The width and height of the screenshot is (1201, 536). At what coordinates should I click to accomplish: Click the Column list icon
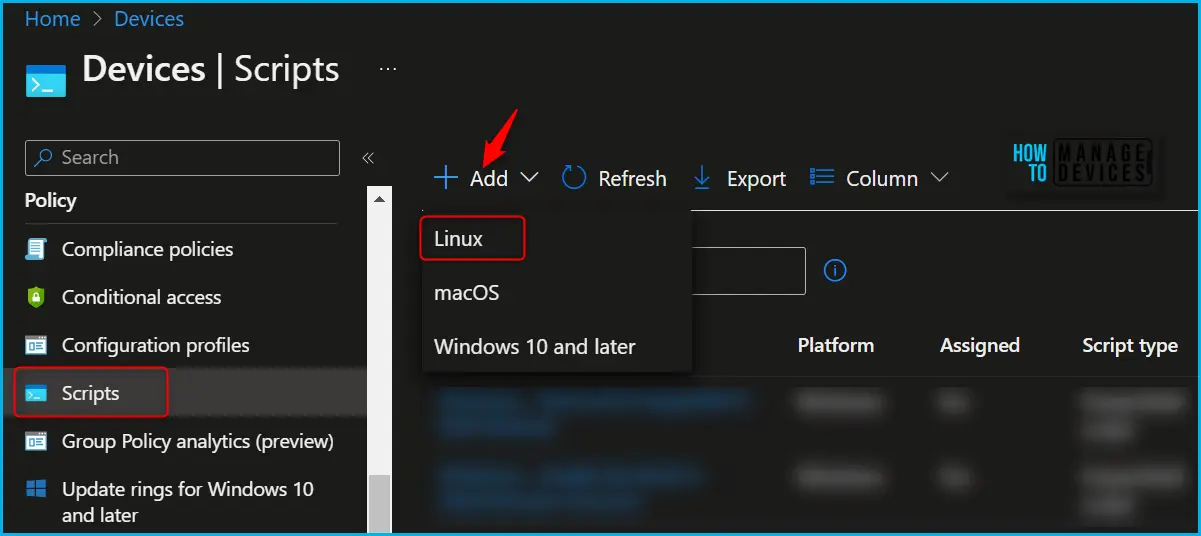(822, 177)
